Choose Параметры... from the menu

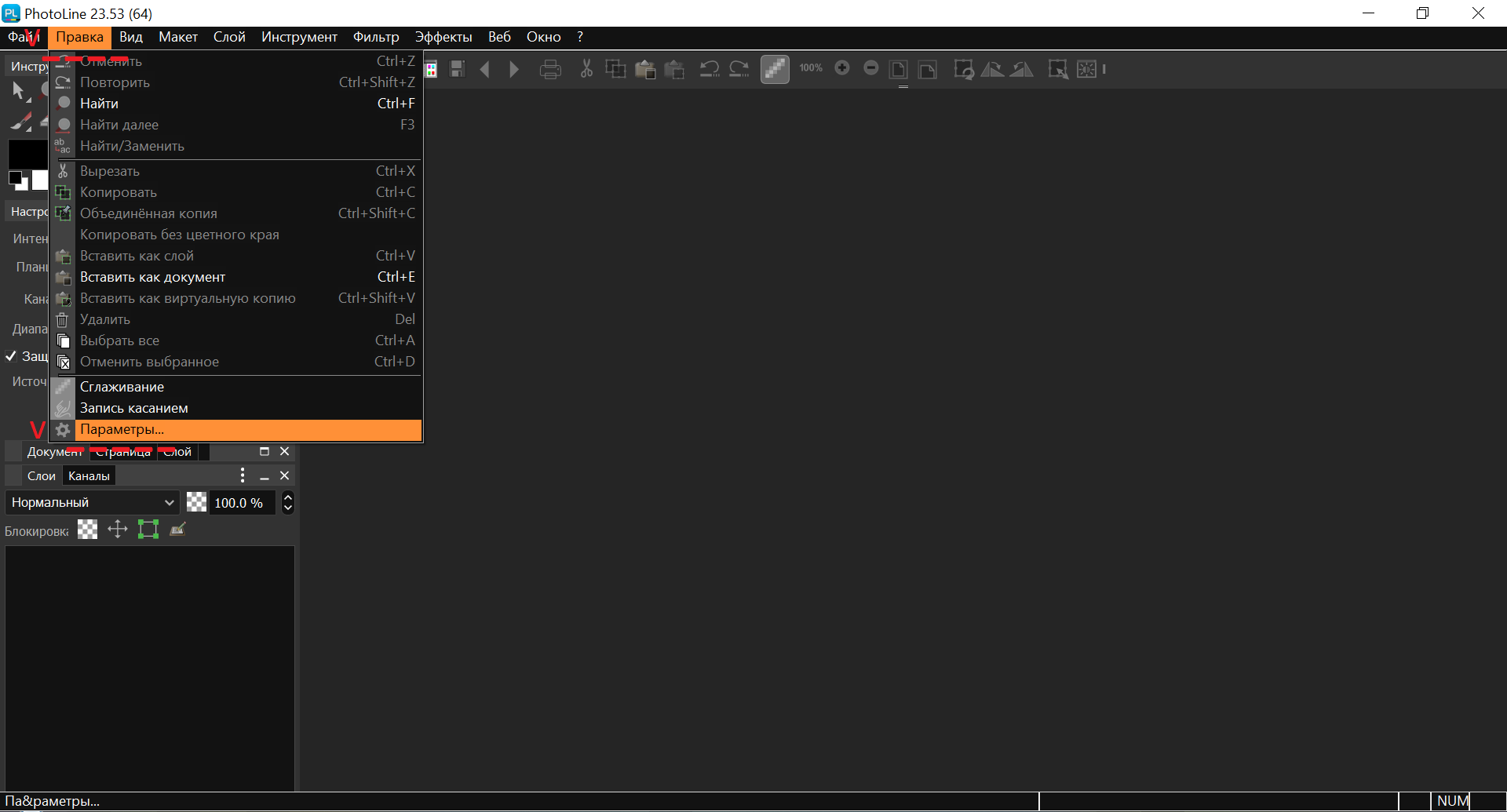click(x=122, y=430)
